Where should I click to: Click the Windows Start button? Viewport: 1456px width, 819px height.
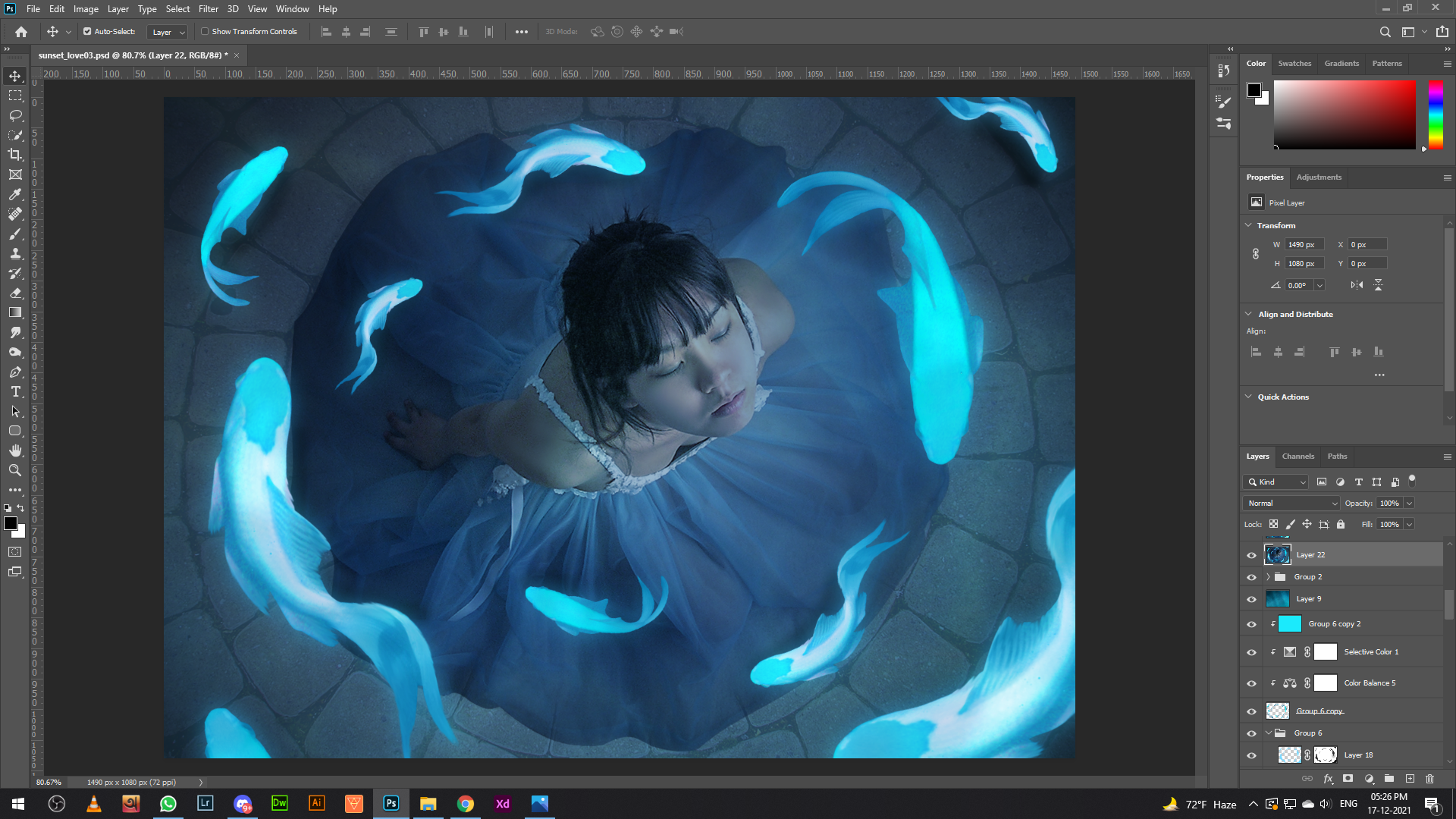(x=18, y=804)
